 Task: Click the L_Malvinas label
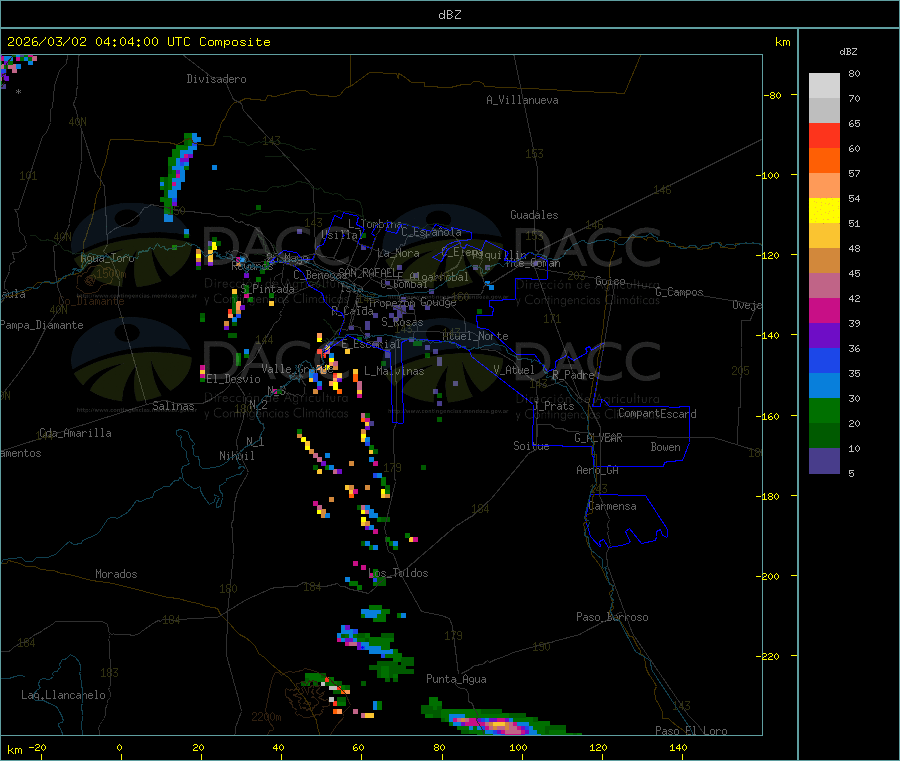point(394,371)
